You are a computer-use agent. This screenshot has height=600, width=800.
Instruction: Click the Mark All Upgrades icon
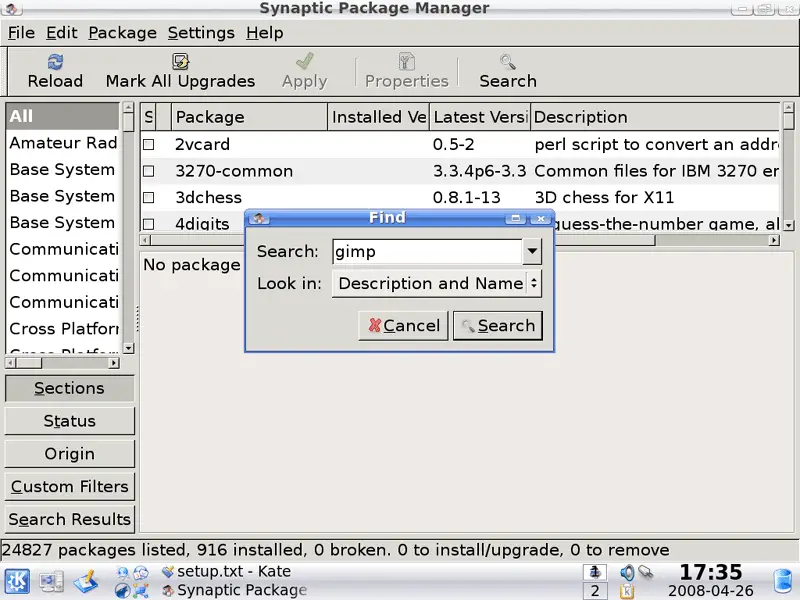coord(180,62)
